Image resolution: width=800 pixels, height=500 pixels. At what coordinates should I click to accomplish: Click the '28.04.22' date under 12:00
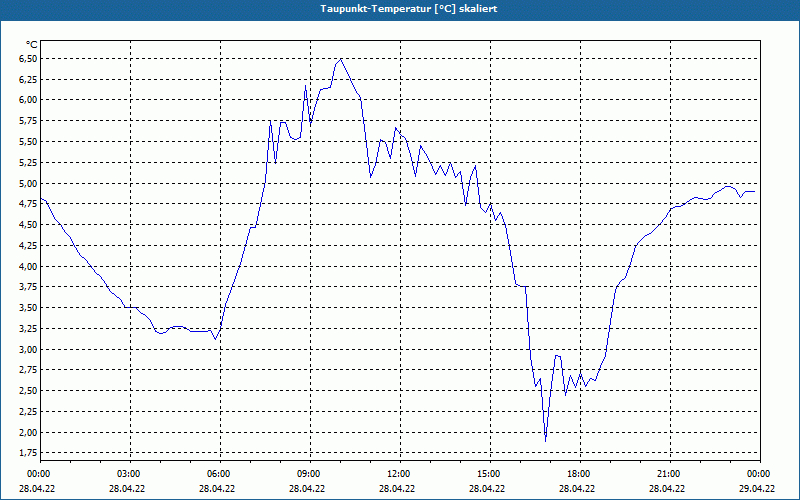(x=397, y=489)
